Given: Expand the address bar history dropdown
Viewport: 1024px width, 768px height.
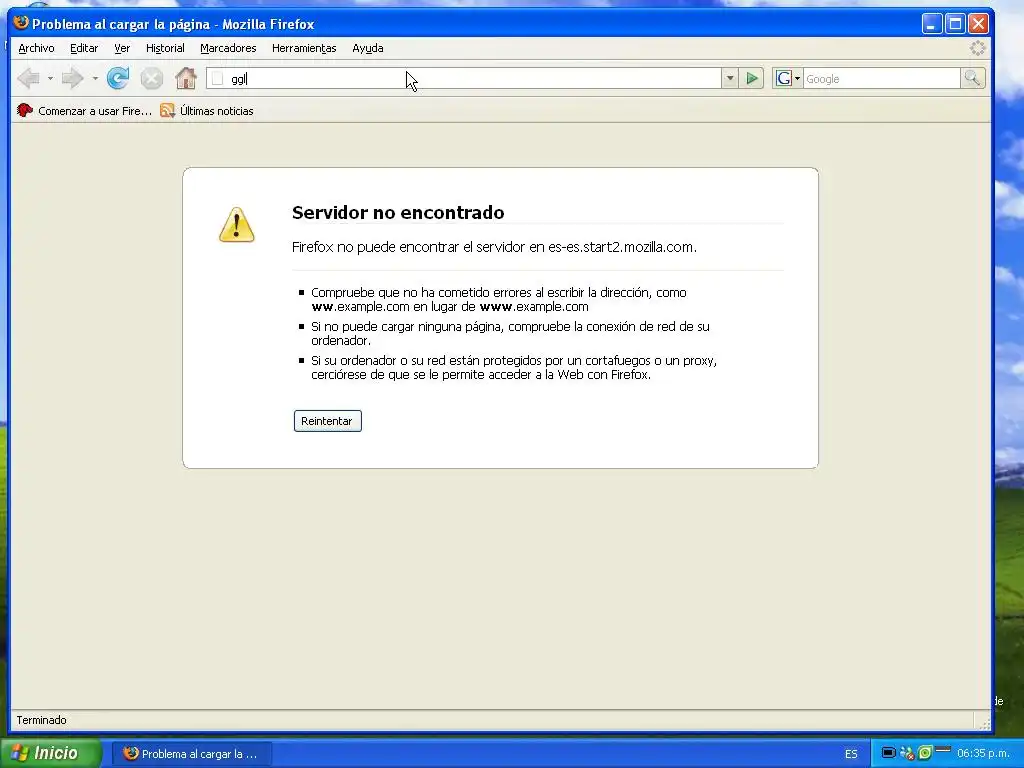Looking at the screenshot, I should [x=730, y=79].
